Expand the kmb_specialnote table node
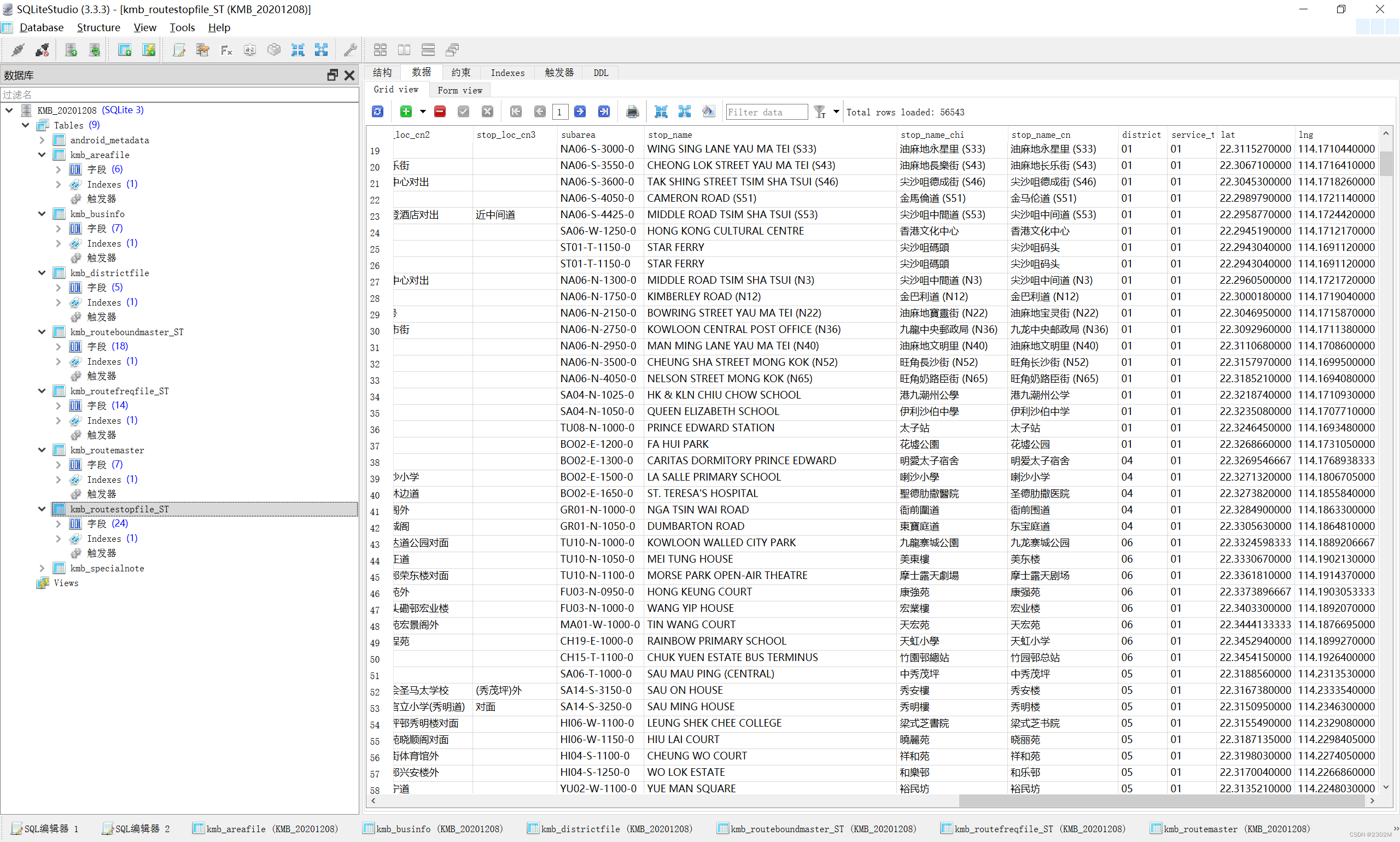This screenshot has width=1400, height=842. pos(42,568)
